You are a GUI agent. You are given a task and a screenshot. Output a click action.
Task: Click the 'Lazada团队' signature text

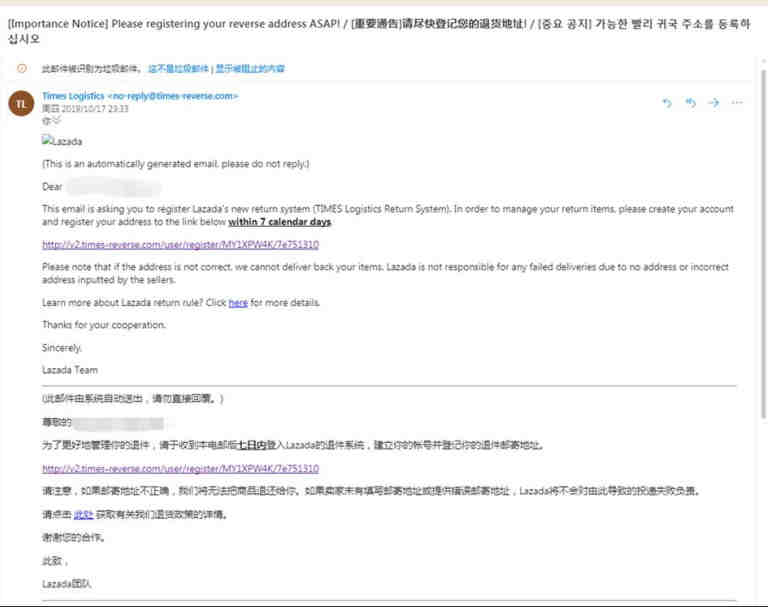click(x=66, y=583)
